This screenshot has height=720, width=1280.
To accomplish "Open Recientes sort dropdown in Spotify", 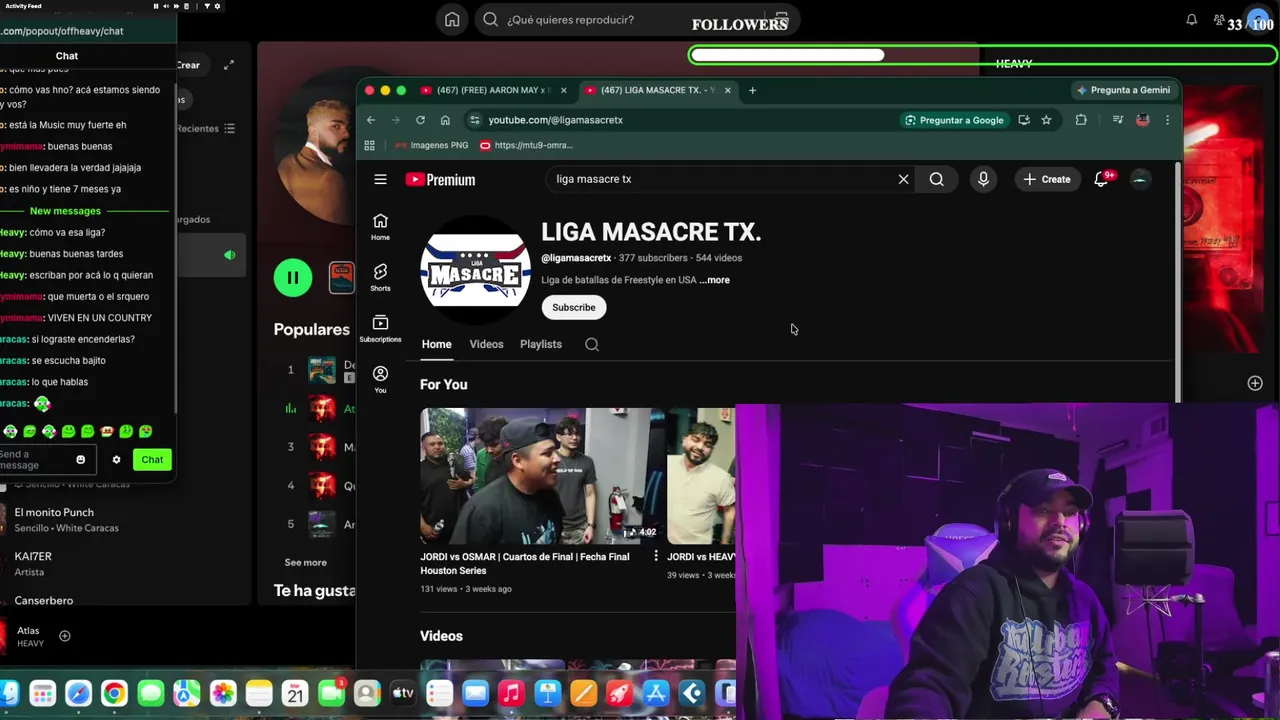I will 206,128.
